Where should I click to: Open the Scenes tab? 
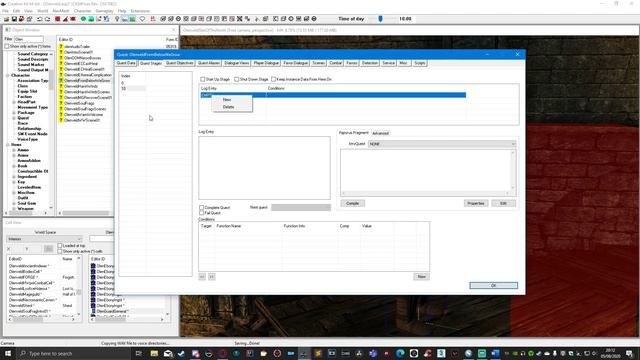tap(318, 63)
